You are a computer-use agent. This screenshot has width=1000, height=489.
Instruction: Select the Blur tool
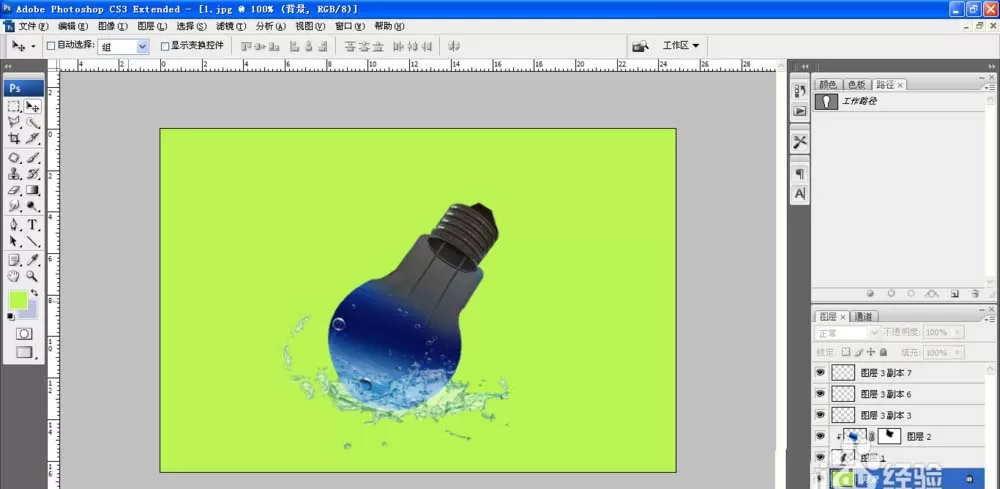click(x=14, y=206)
